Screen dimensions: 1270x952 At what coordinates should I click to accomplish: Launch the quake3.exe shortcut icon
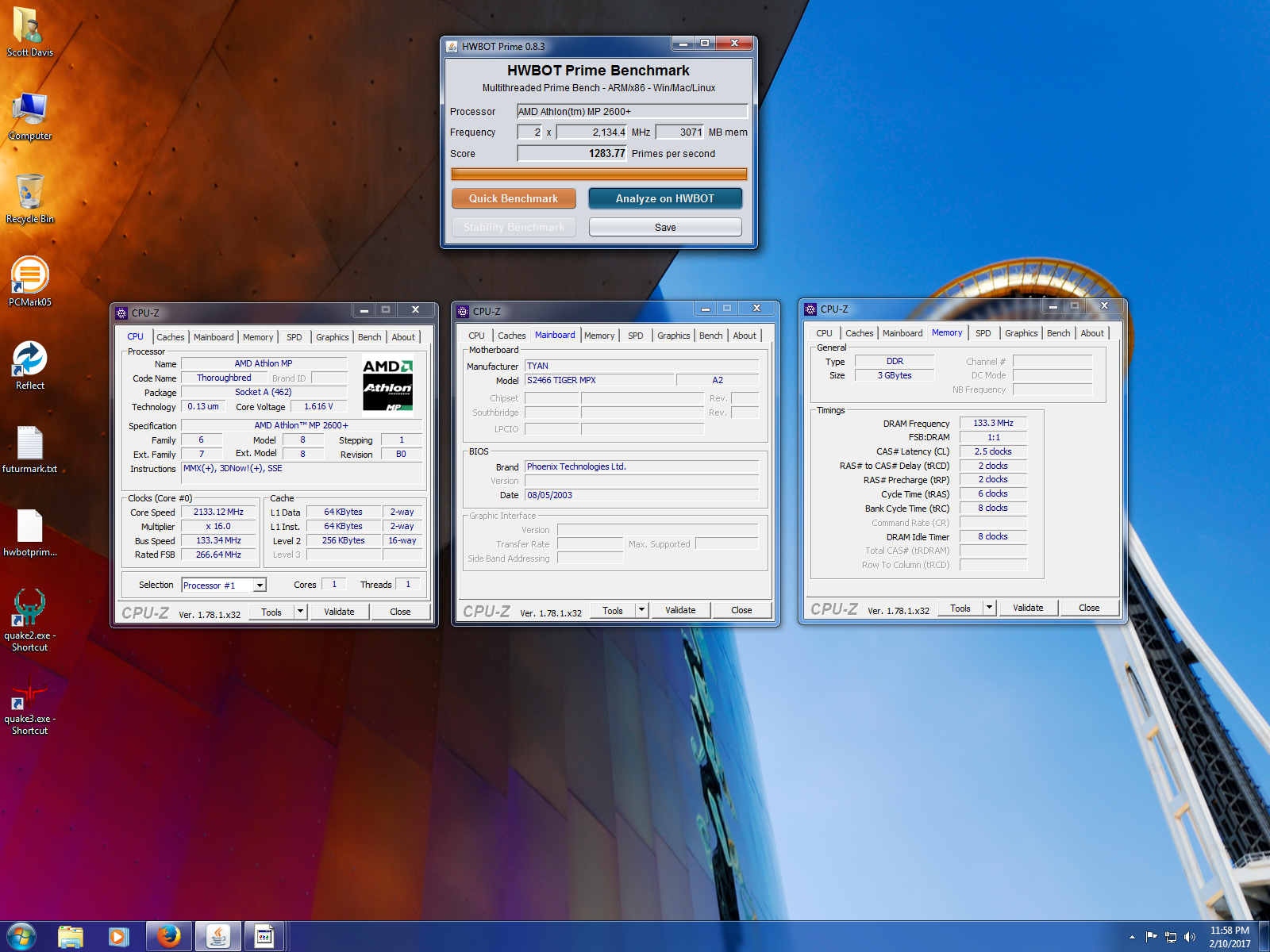tap(30, 704)
